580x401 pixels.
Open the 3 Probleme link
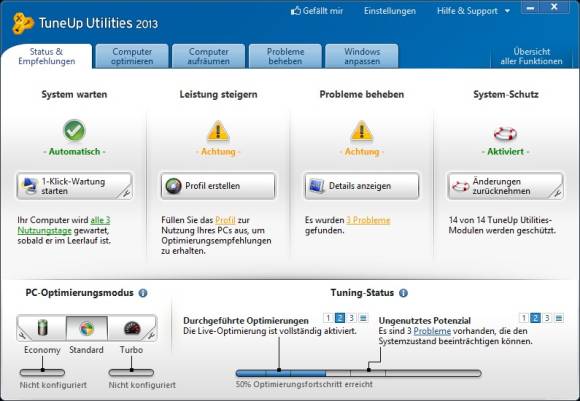(368, 220)
